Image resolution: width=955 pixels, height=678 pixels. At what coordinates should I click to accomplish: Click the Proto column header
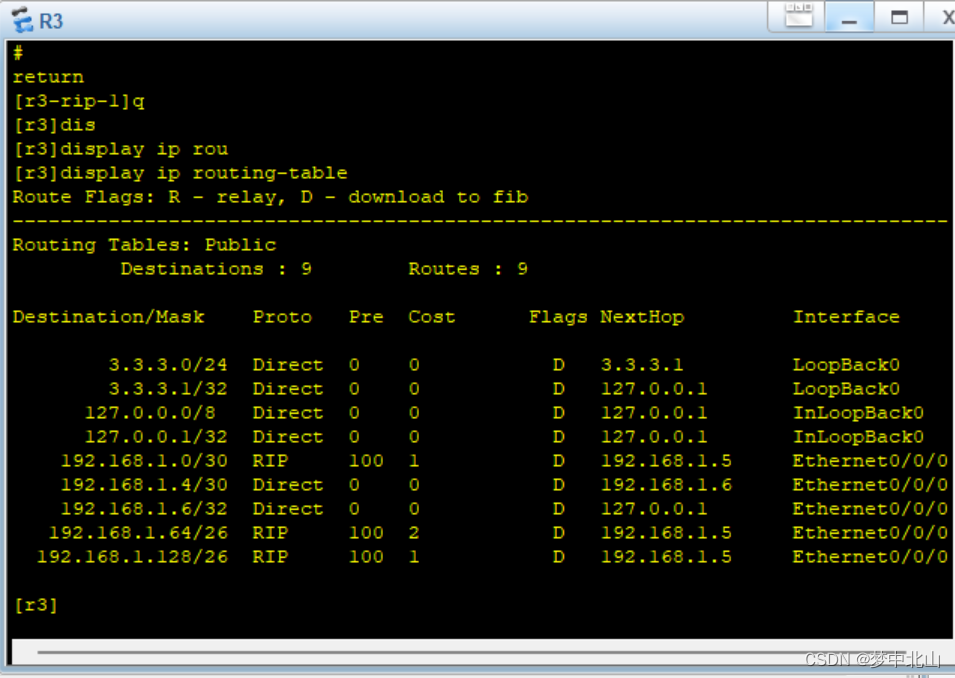click(282, 317)
